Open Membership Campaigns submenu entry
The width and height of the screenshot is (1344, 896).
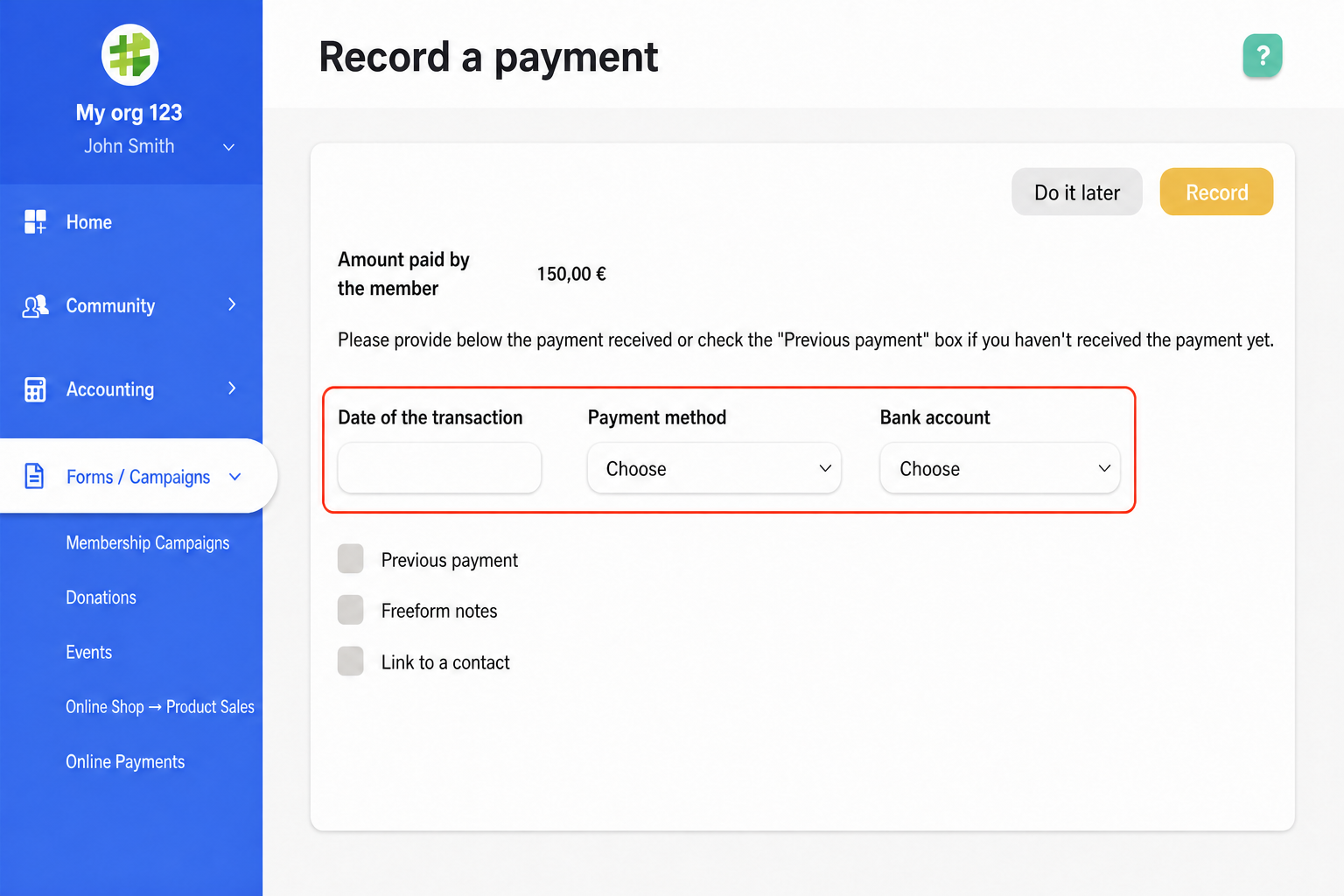click(x=148, y=542)
